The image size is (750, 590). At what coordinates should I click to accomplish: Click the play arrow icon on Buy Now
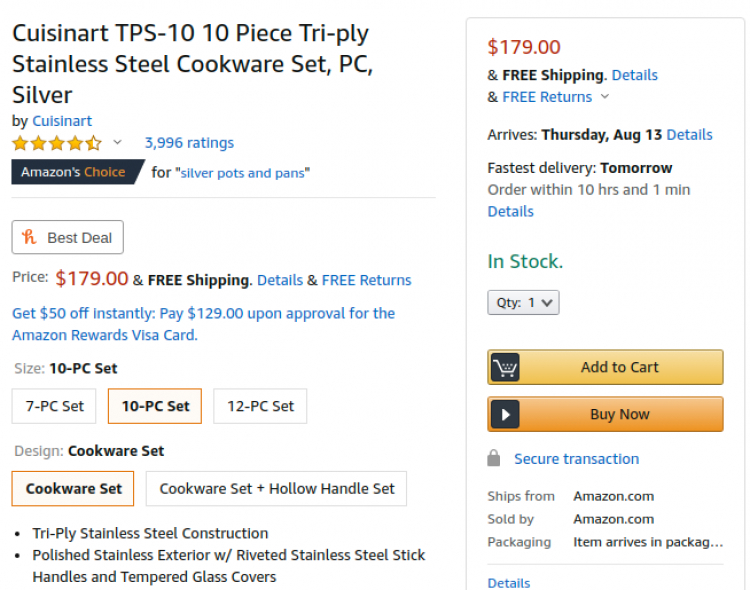(x=506, y=414)
